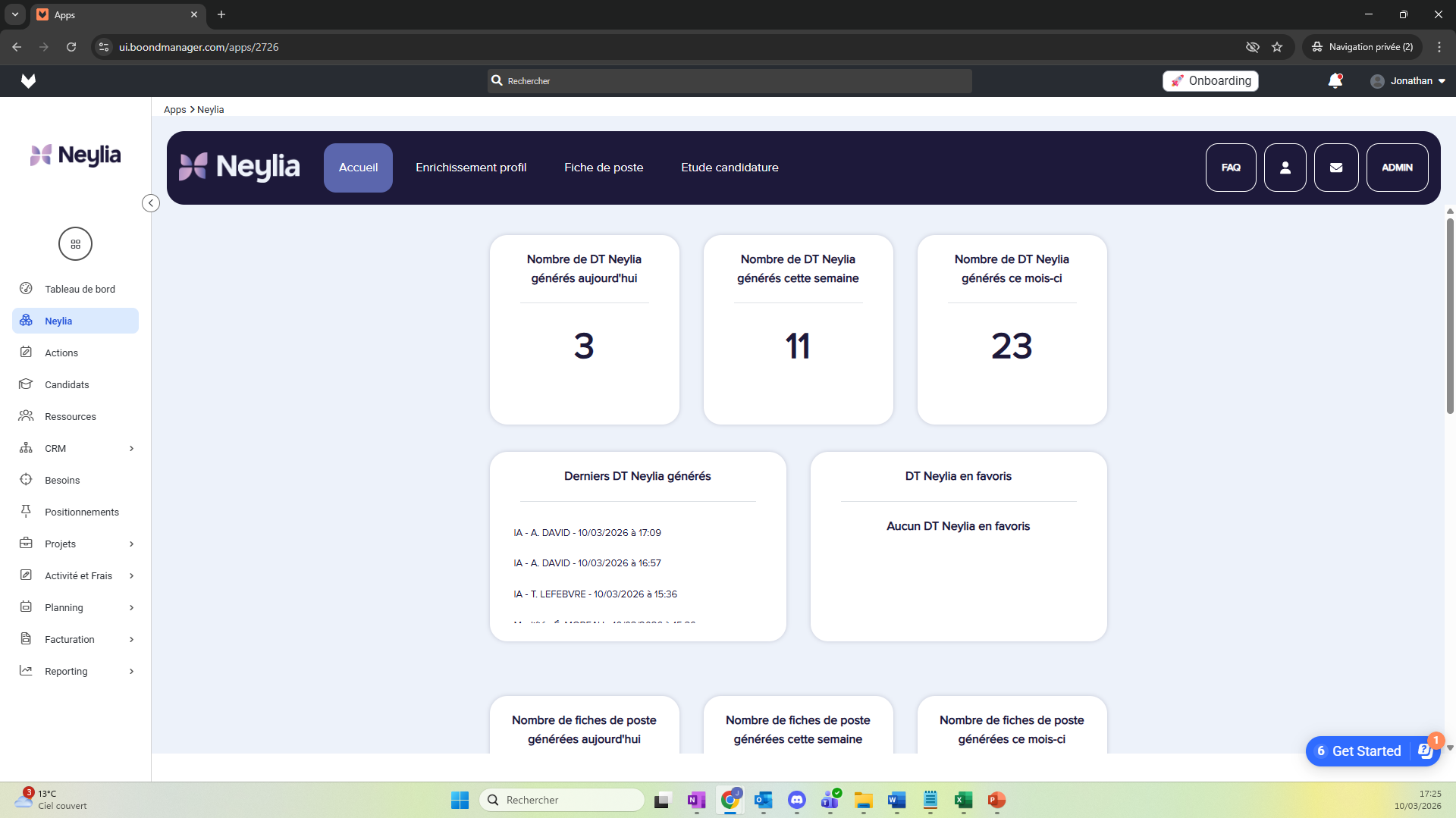Open the notifications bell
1456x818 pixels.
[1335, 81]
